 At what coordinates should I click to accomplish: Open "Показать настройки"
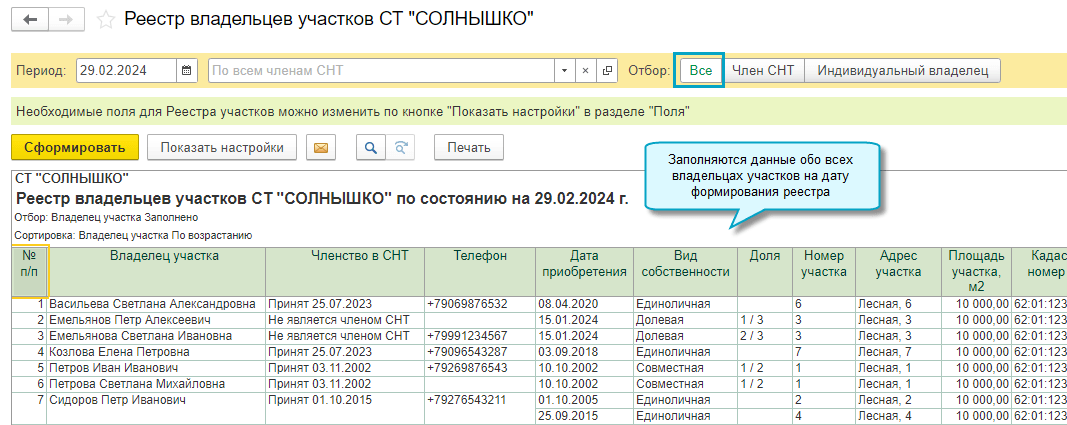click(x=222, y=148)
